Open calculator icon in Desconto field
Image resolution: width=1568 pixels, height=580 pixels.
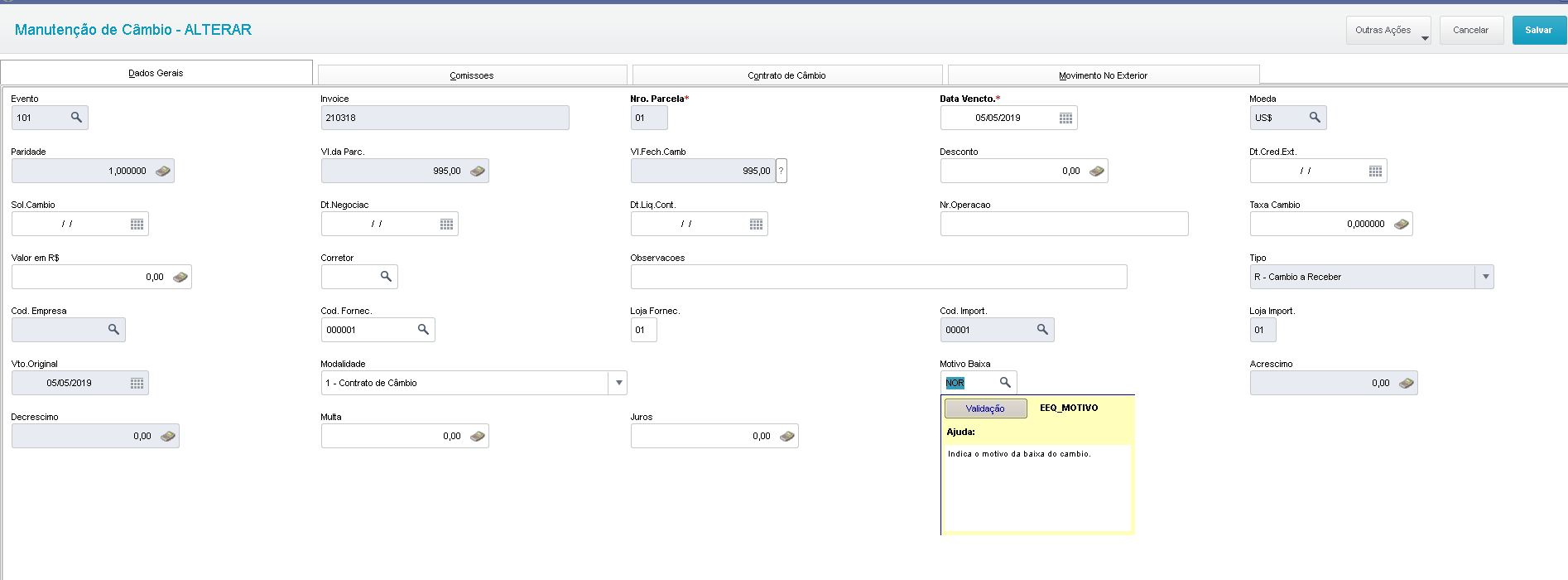(x=1097, y=172)
